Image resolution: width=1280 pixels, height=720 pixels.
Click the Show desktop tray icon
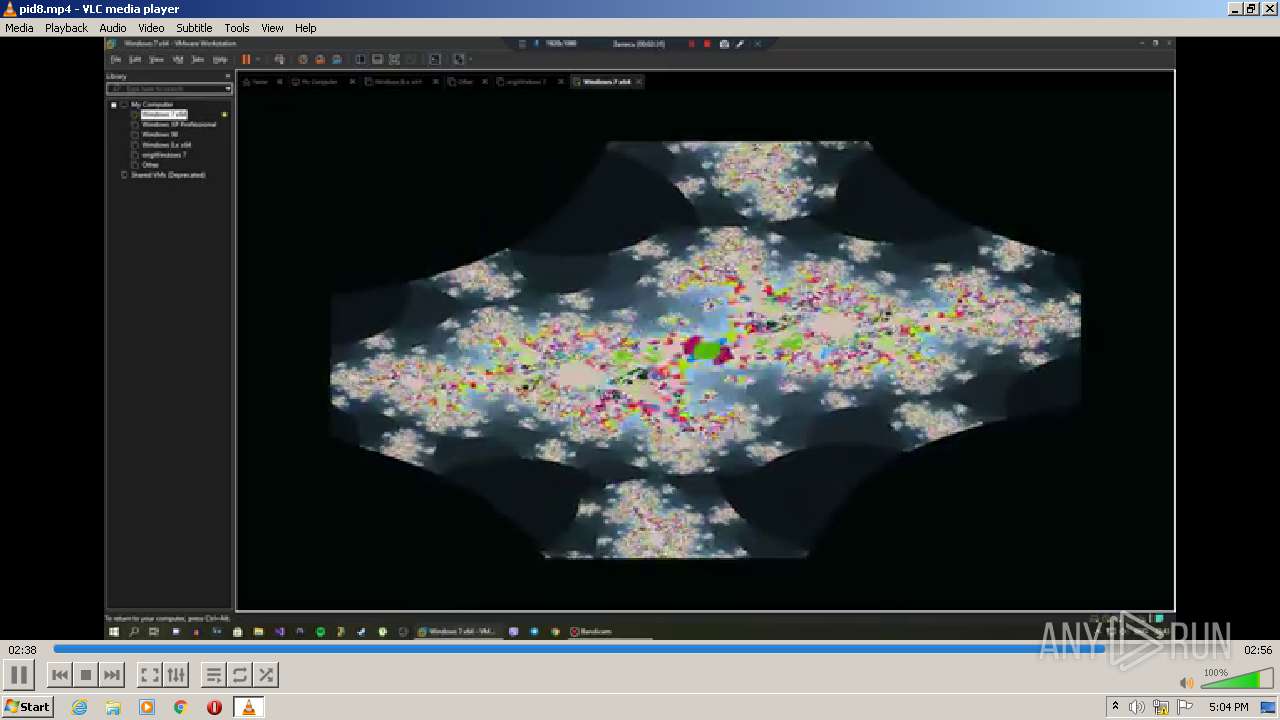[1269, 707]
